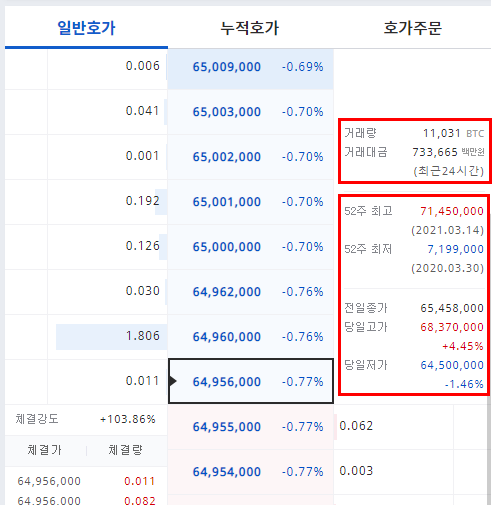Click ask quantity 0.192
This screenshot has height=505, width=492.
(143, 201)
